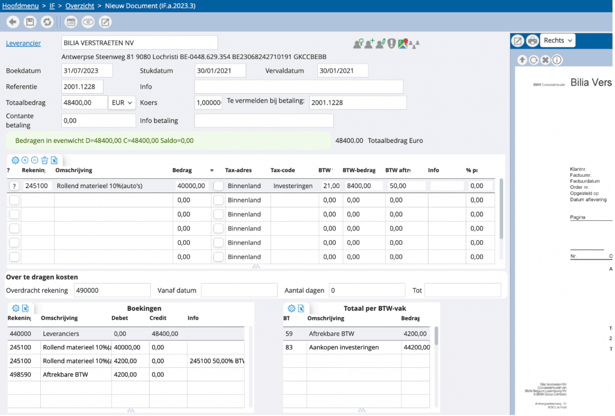
Task: Click the back arrow toolbar icon
Action: [x=13, y=22]
